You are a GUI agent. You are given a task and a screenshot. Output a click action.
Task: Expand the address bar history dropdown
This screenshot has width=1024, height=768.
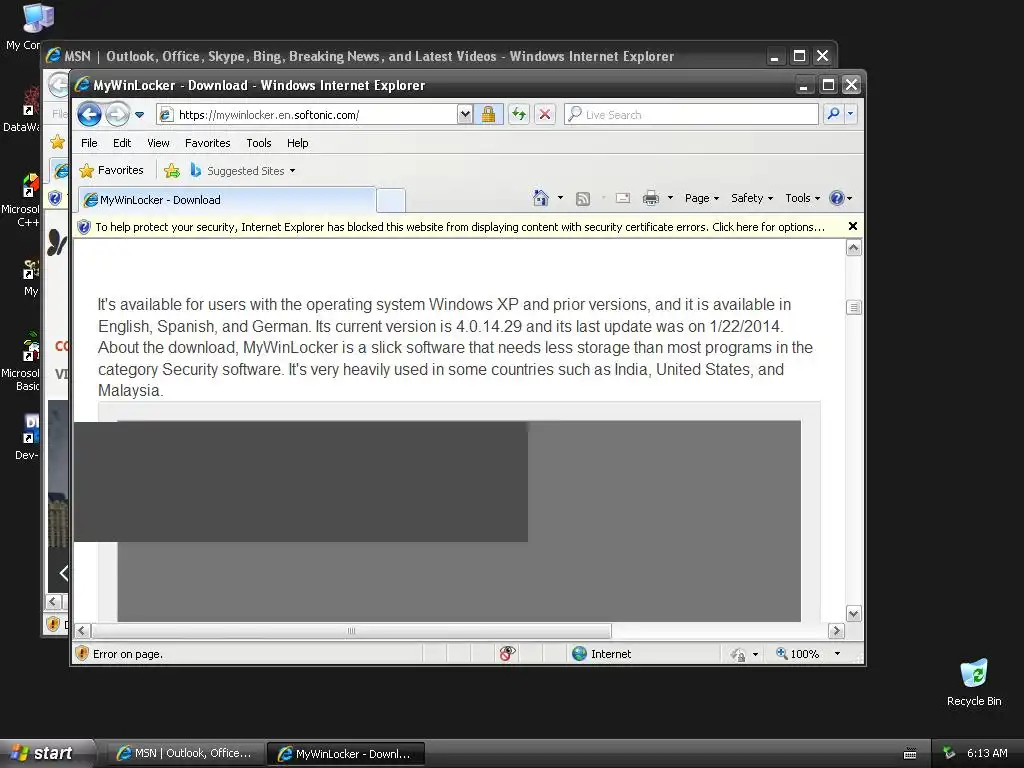tap(464, 115)
